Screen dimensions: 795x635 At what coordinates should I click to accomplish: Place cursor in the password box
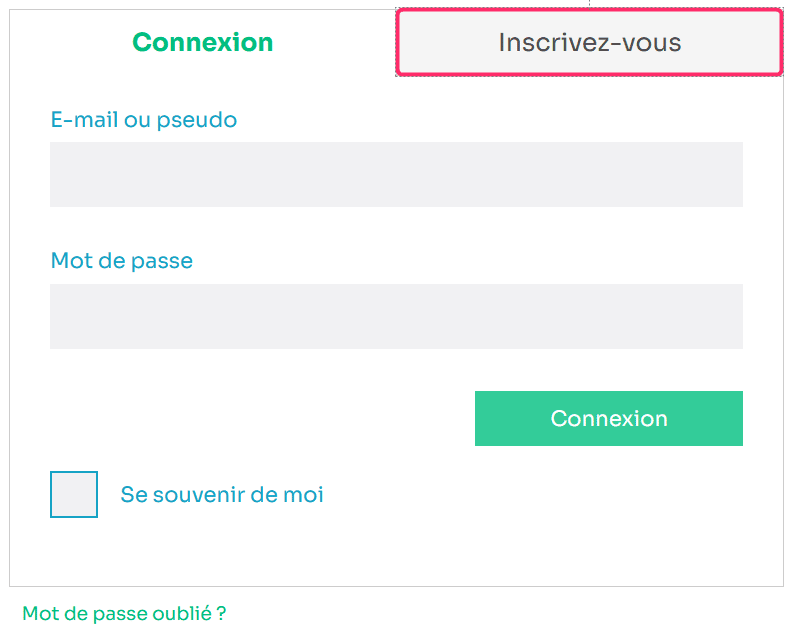[396, 317]
